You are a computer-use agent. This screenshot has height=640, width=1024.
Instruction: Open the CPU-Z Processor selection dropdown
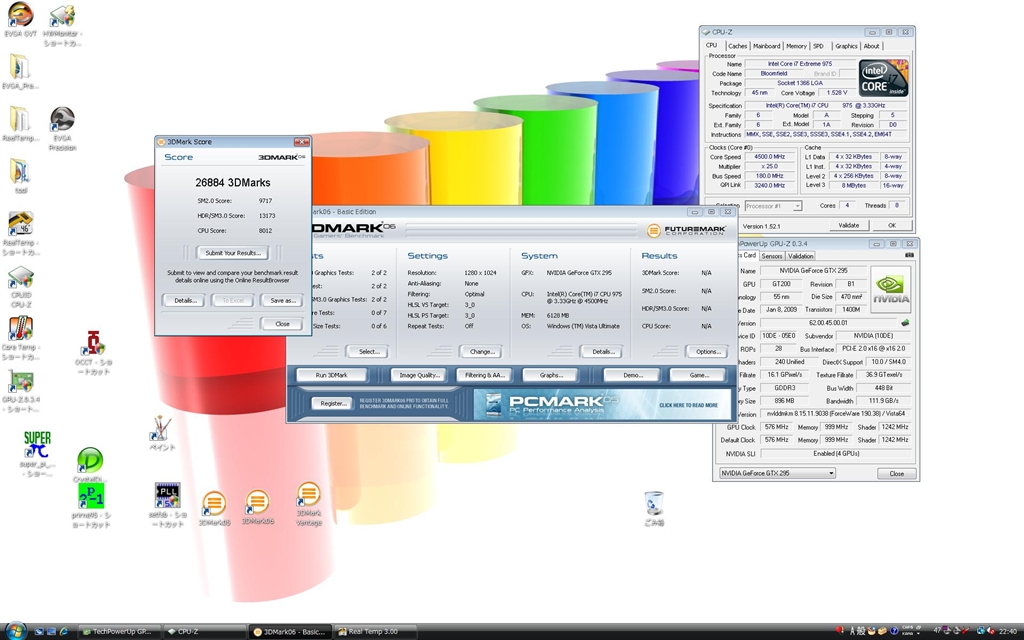tap(773, 206)
